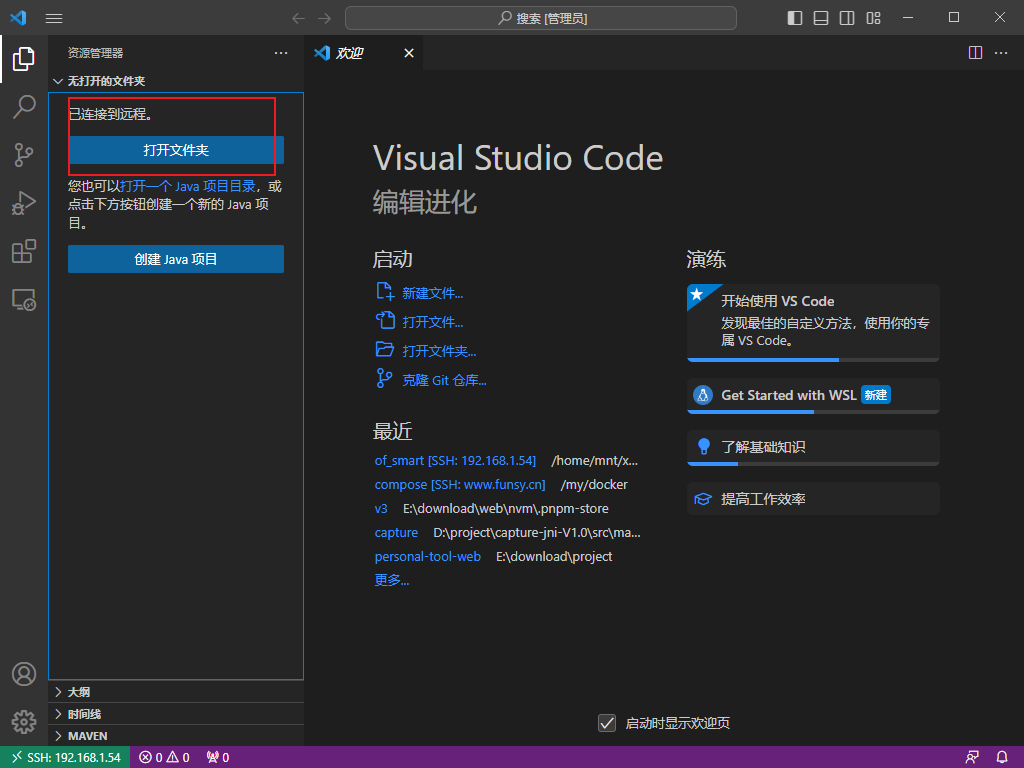The image size is (1024, 768).
Task: Open the Source Control view icon
Action: [x=24, y=155]
